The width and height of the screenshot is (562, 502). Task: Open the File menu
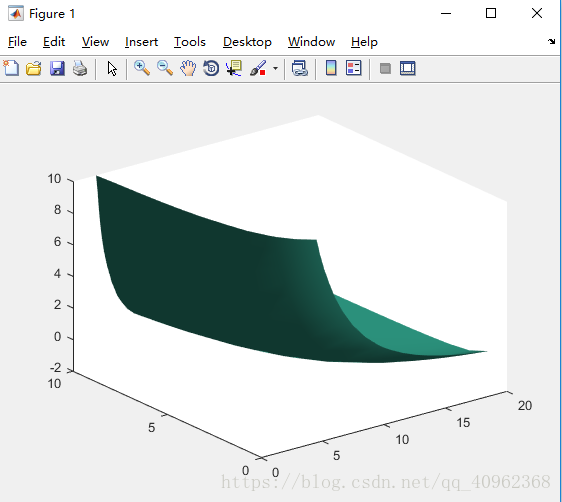pos(17,42)
